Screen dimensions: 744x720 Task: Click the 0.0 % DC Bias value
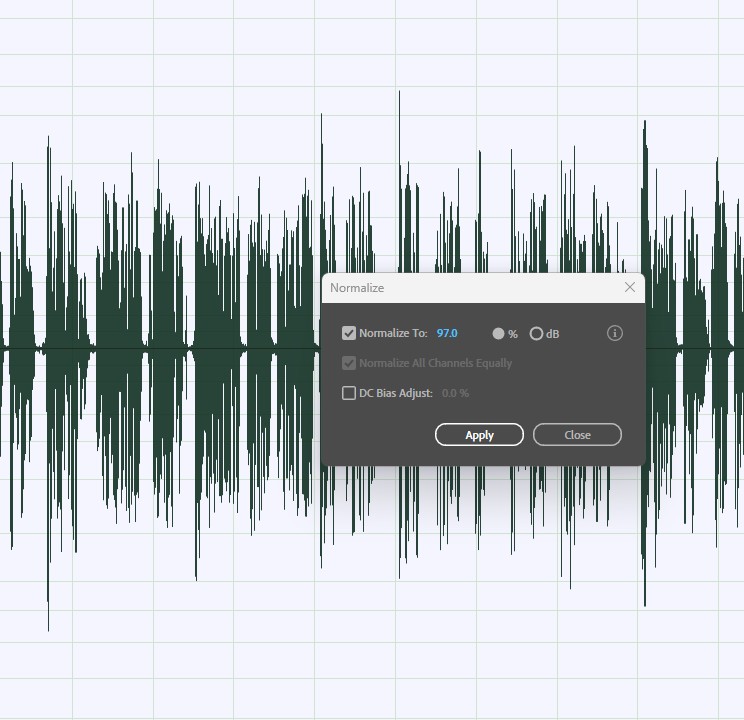click(x=455, y=393)
